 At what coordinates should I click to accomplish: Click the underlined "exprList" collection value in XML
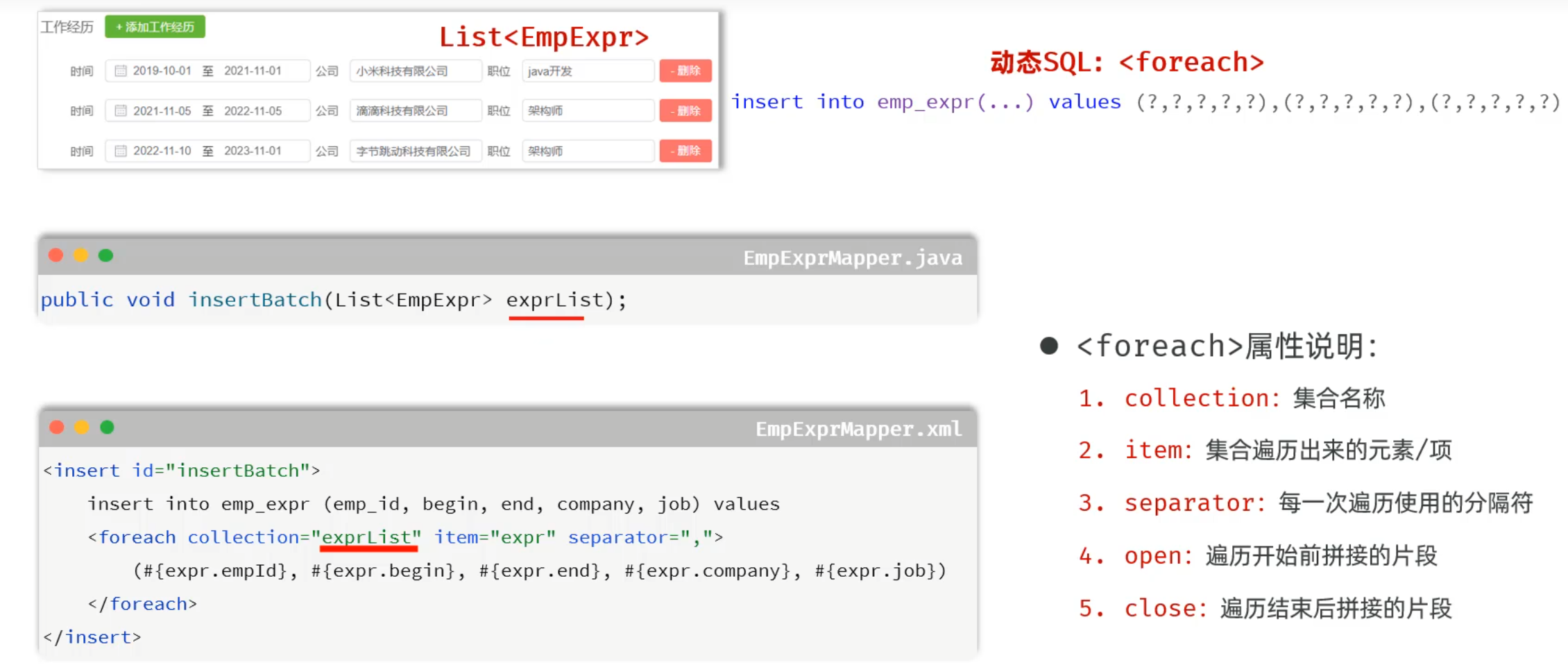pyautogui.click(x=368, y=537)
